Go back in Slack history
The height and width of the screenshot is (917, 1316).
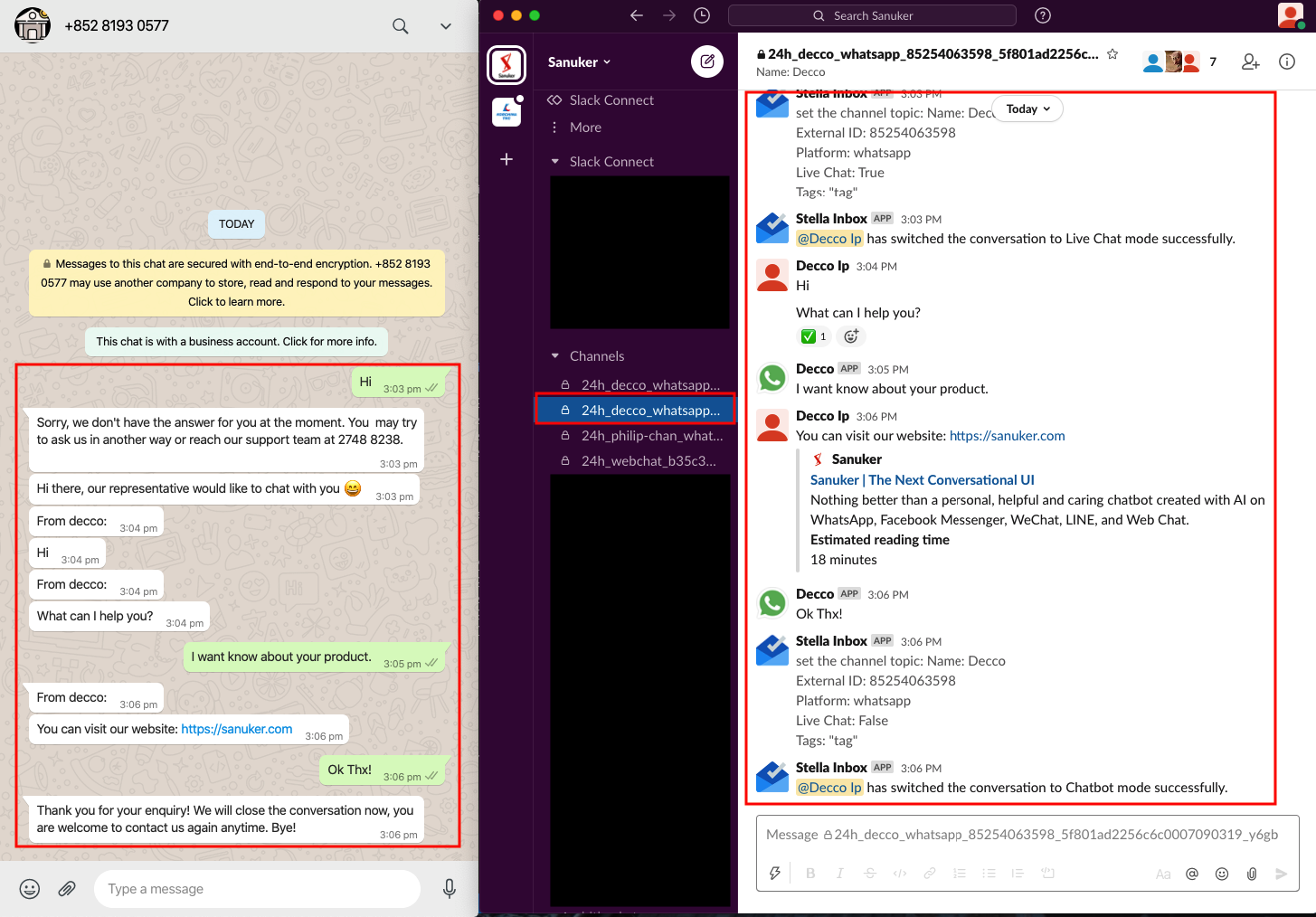637,15
